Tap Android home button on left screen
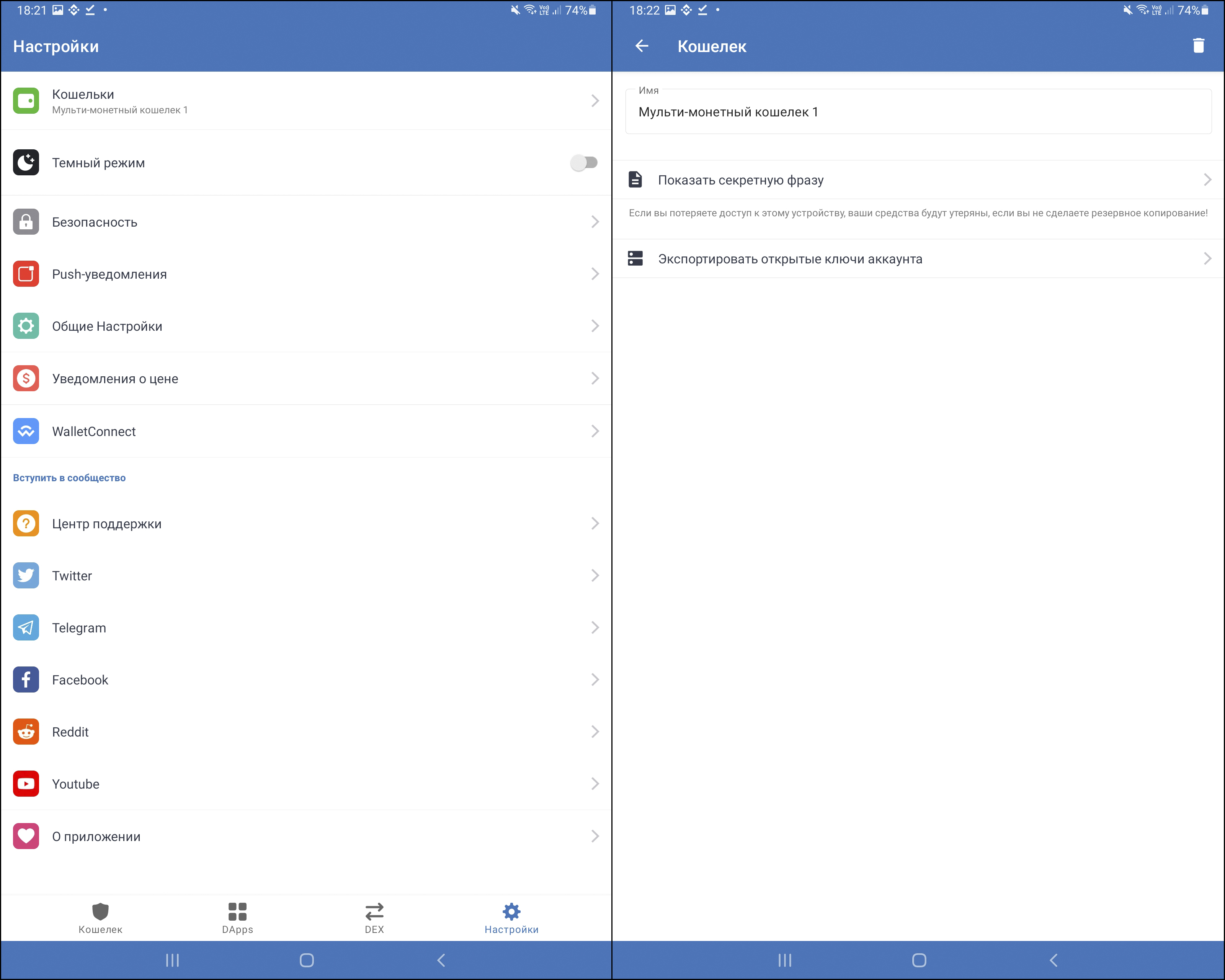 (307, 960)
